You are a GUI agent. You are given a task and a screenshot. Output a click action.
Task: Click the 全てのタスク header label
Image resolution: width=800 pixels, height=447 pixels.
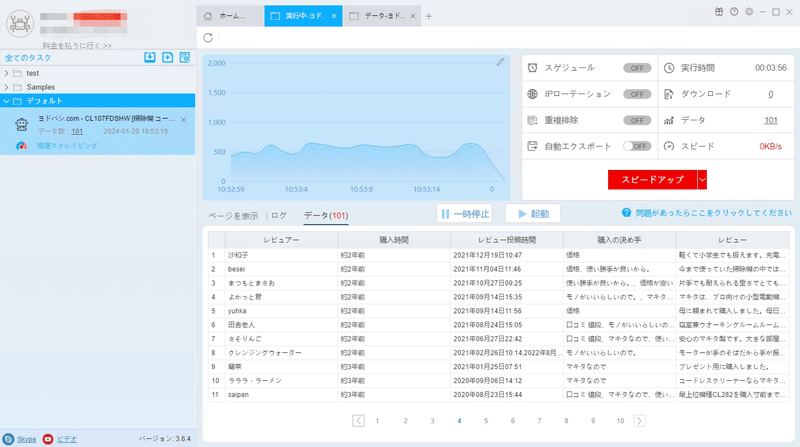pos(29,58)
